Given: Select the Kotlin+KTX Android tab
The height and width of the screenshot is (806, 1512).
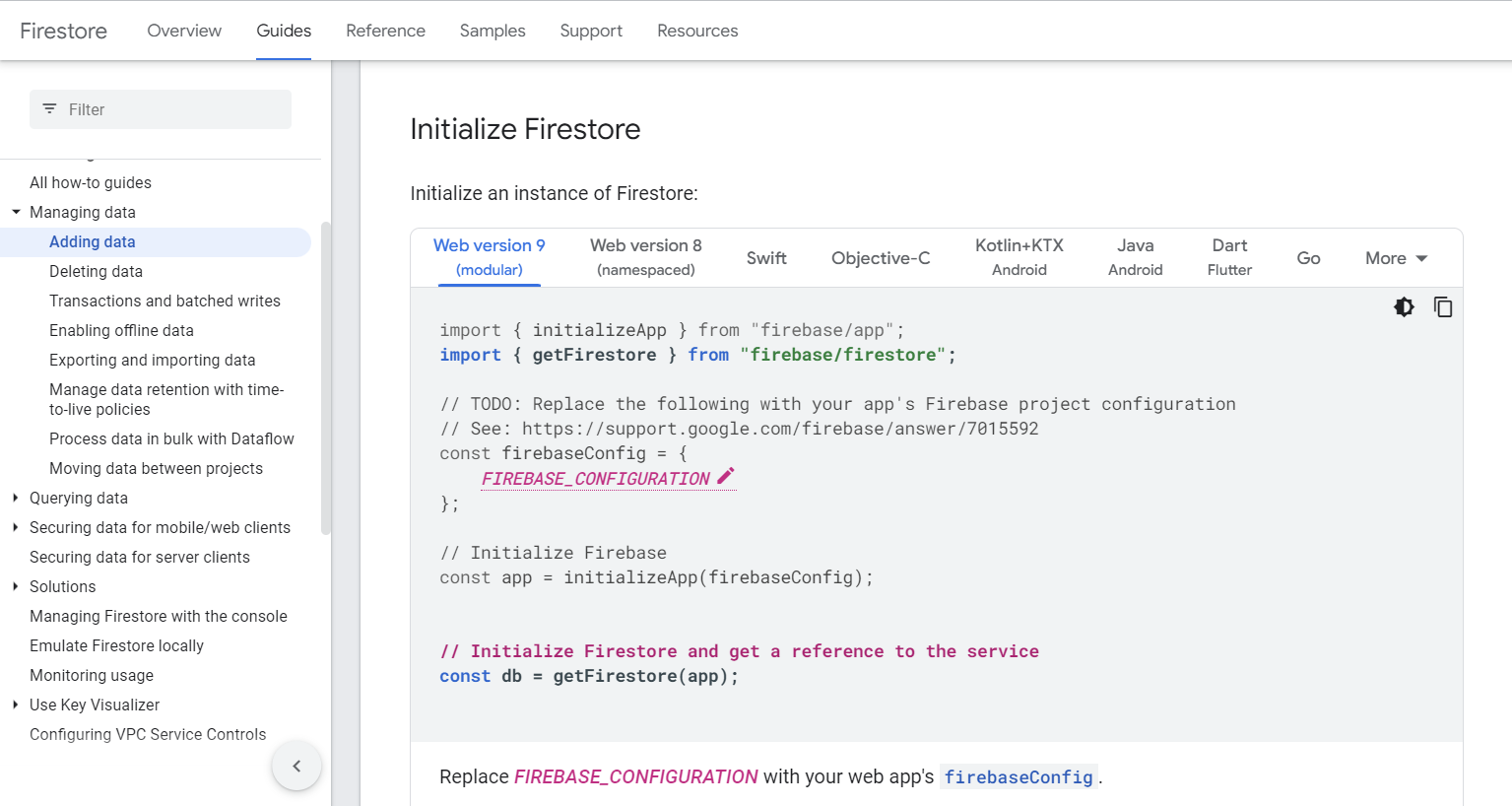Looking at the screenshot, I should coord(1019,257).
